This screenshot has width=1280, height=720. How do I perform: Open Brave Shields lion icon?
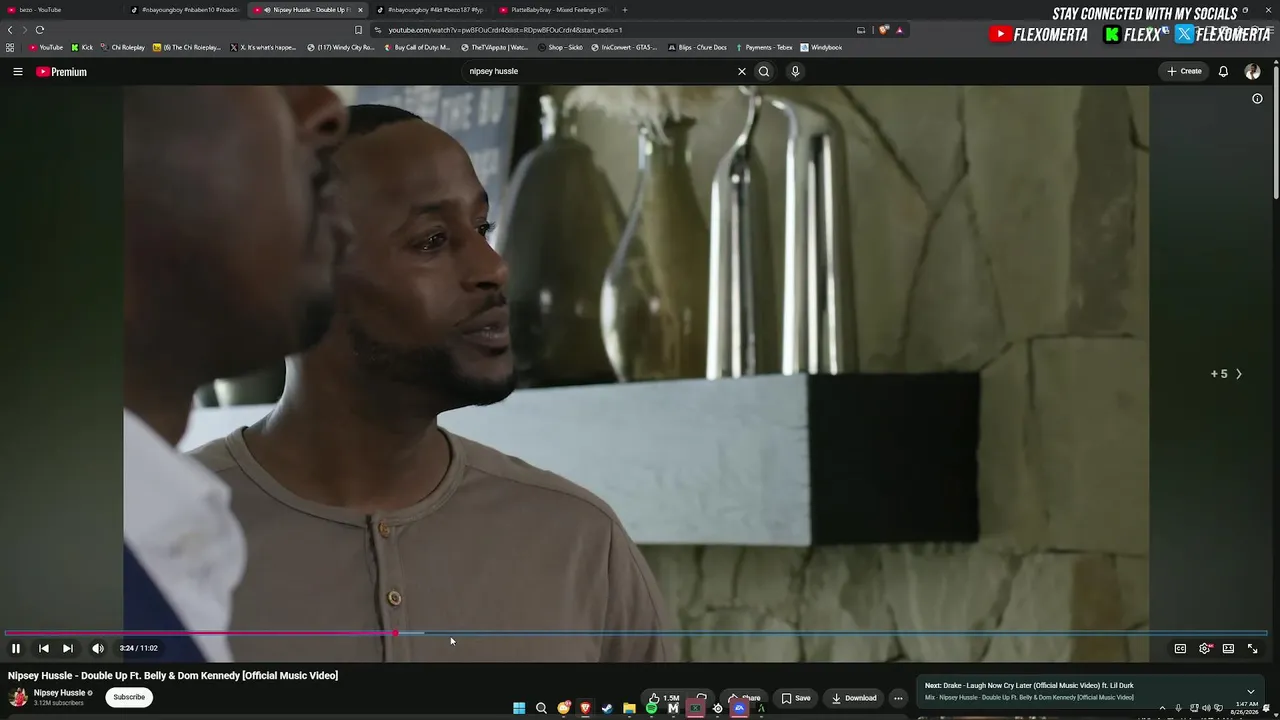884,30
